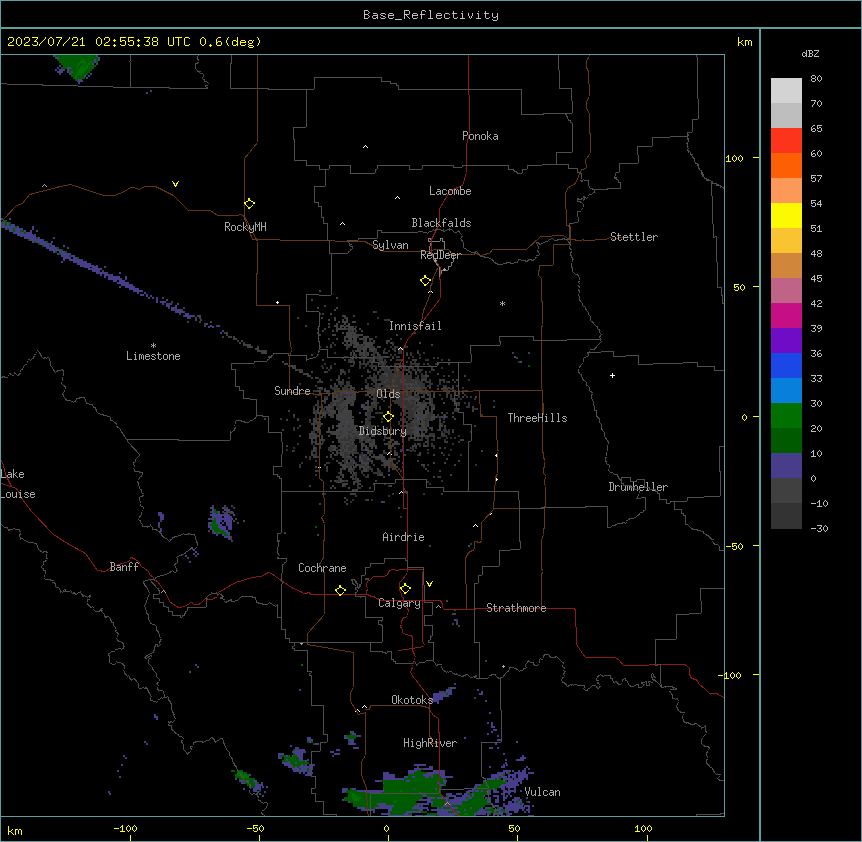Image resolution: width=862 pixels, height=842 pixels.
Task: Select the Drumheller label
Action: [638, 487]
